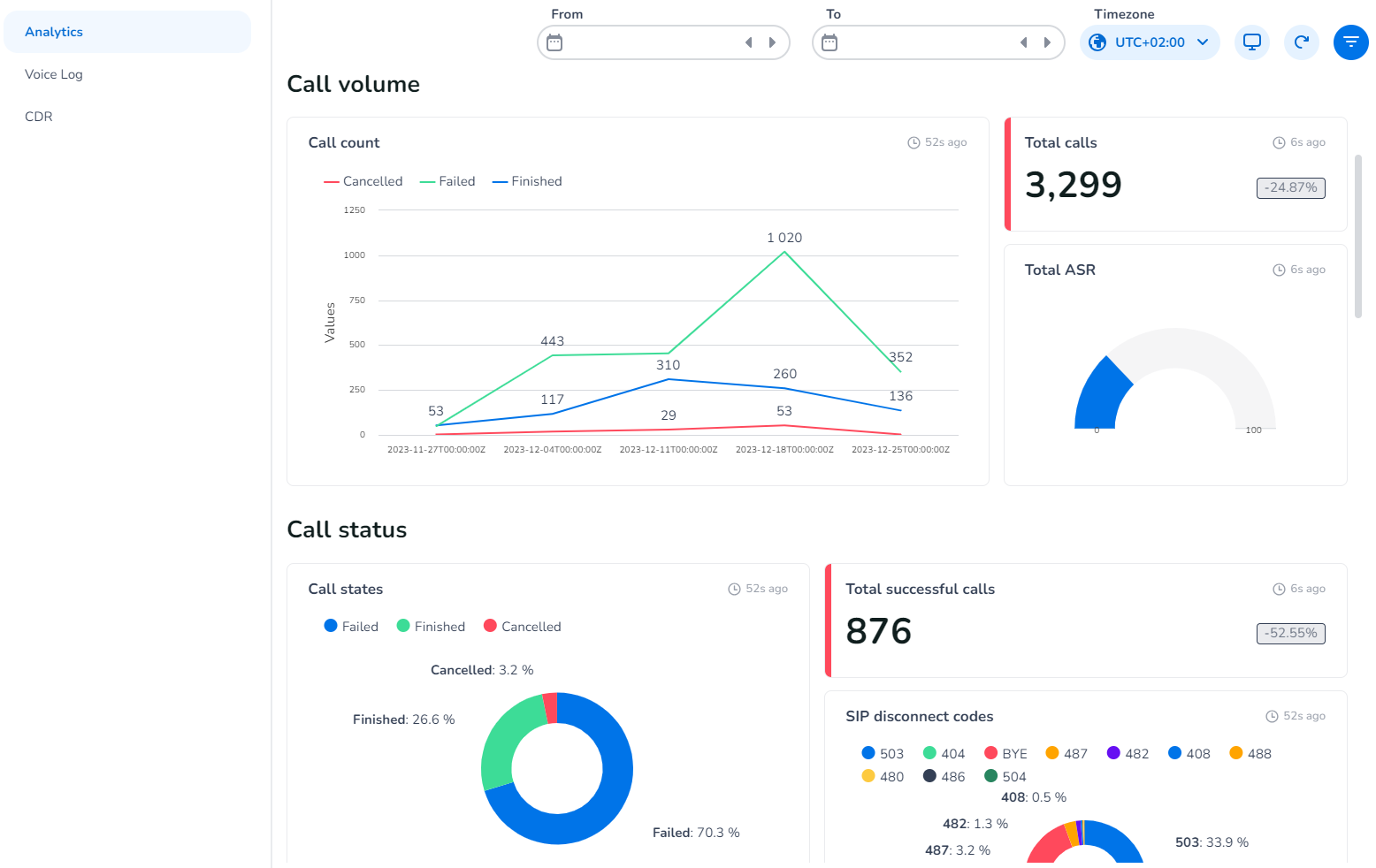Toggle the 503 code in the SIP legend
The image size is (1376, 868).
tap(883, 753)
